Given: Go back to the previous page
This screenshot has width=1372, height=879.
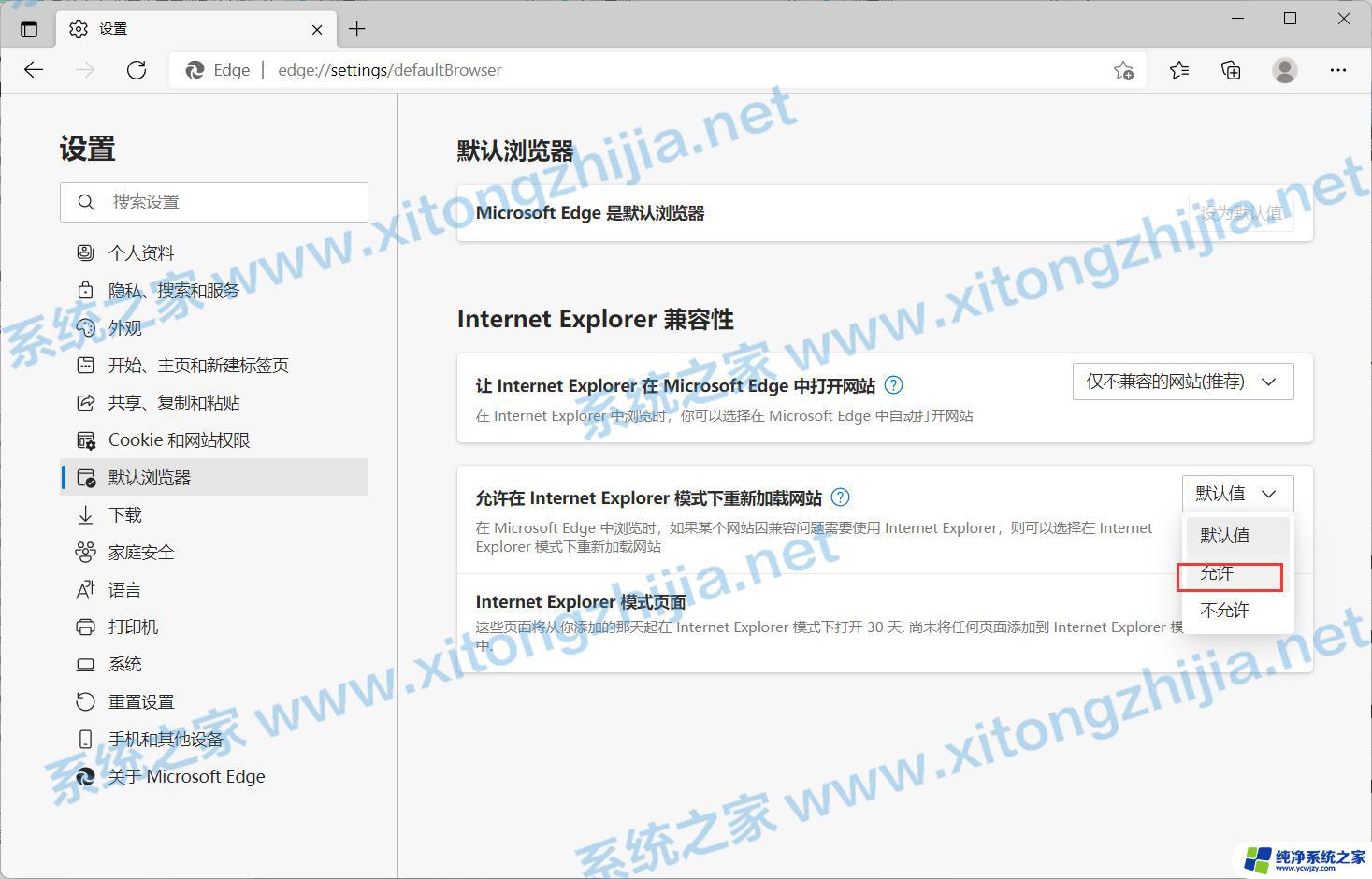Looking at the screenshot, I should [x=34, y=70].
